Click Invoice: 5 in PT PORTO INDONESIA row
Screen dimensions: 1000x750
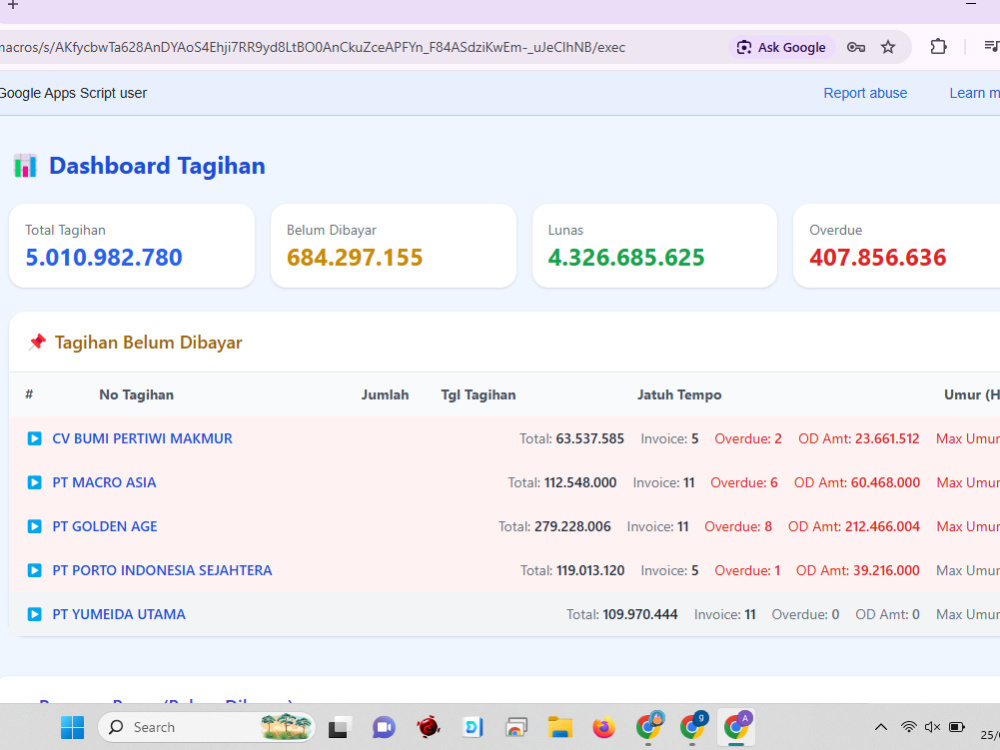670,571
